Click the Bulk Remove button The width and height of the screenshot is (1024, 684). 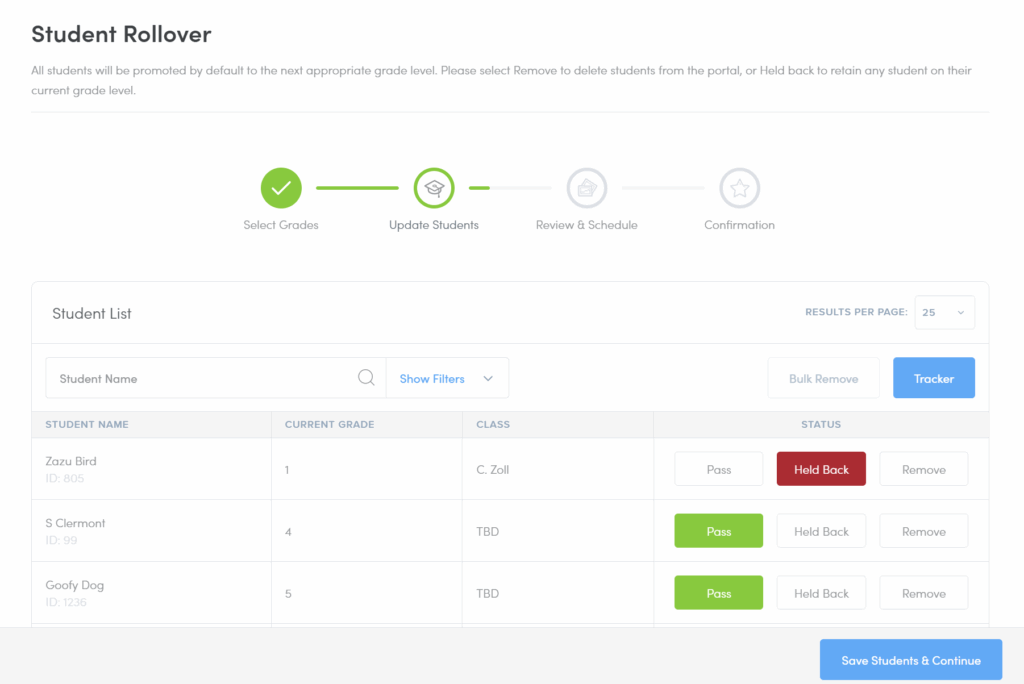click(824, 378)
